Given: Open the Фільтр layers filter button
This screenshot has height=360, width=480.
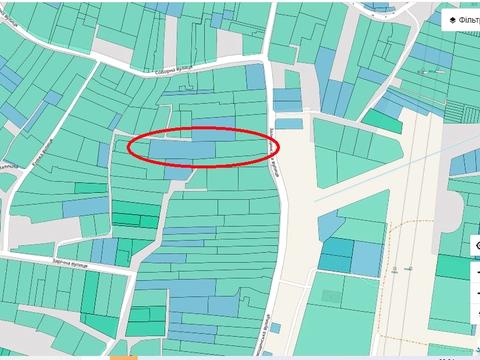Looking at the screenshot, I should (x=462, y=20).
